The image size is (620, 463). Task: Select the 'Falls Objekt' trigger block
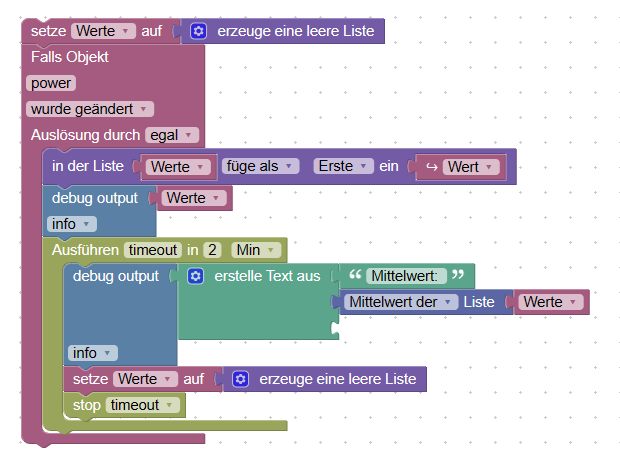(x=70, y=57)
